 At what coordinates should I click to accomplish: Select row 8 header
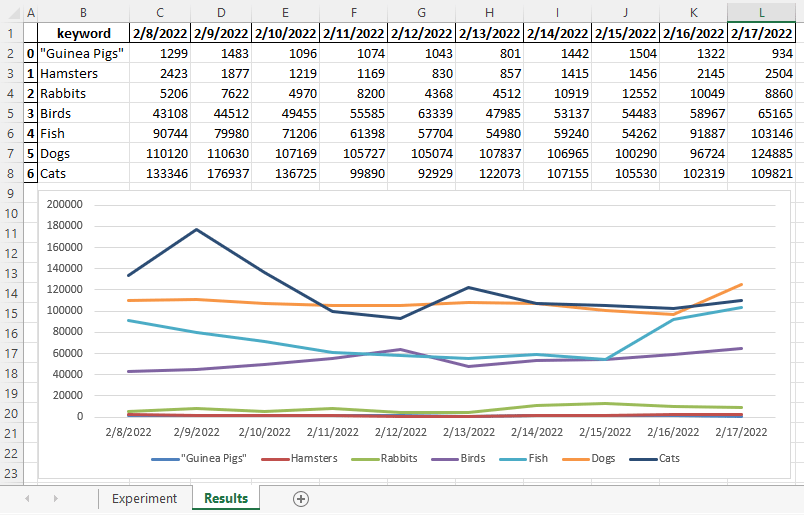pos(10,174)
